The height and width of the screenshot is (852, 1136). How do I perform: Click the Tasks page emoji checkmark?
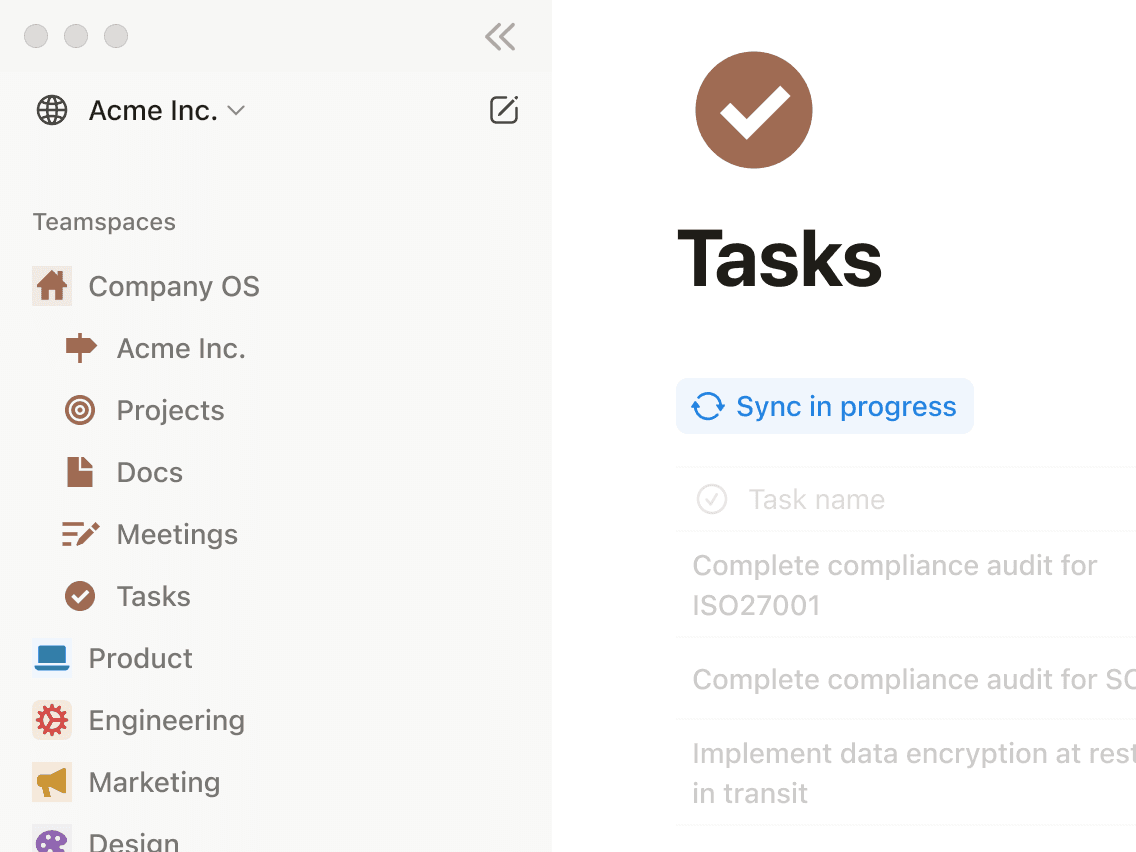pos(754,110)
